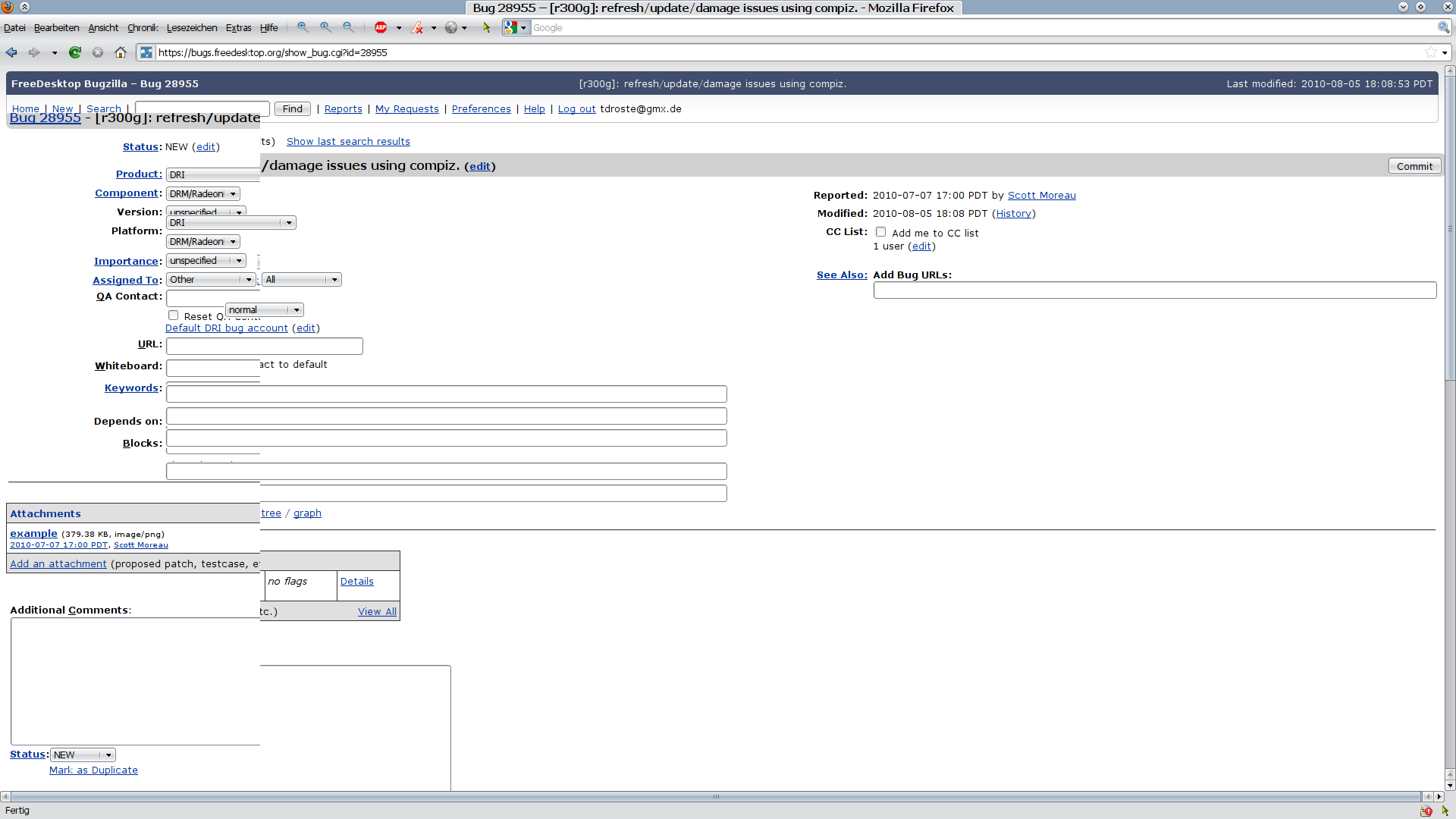This screenshot has height=819, width=1456.
Task: Open the Scott Moreau reporter link
Action: point(1041,196)
